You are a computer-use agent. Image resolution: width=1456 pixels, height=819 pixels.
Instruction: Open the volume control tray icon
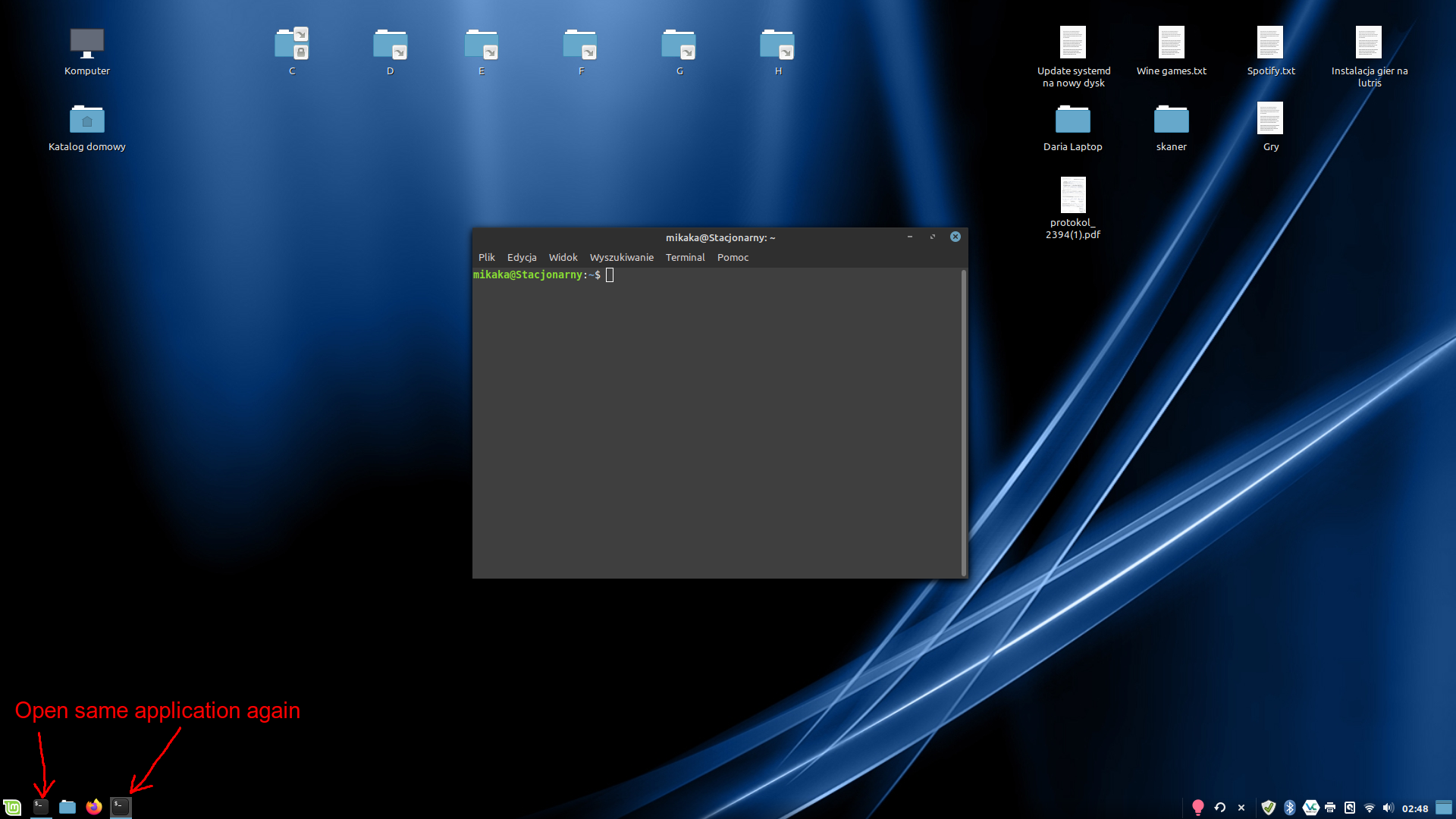point(1388,807)
